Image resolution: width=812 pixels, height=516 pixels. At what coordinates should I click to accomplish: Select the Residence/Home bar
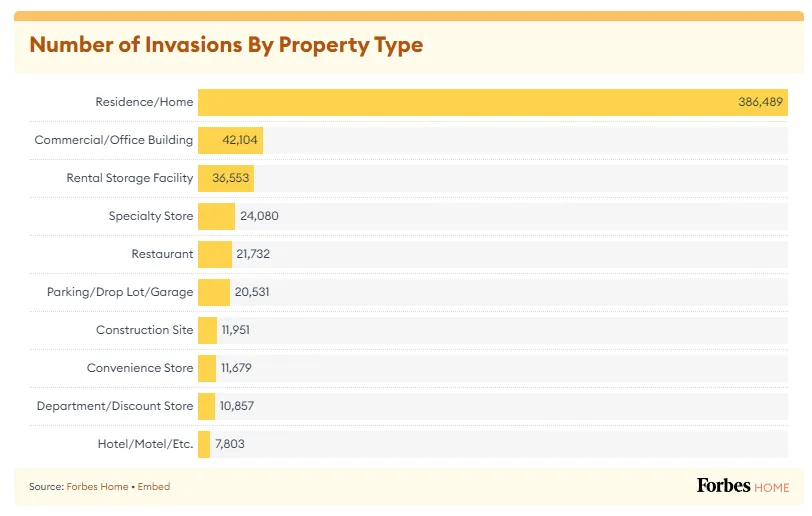click(492, 102)
